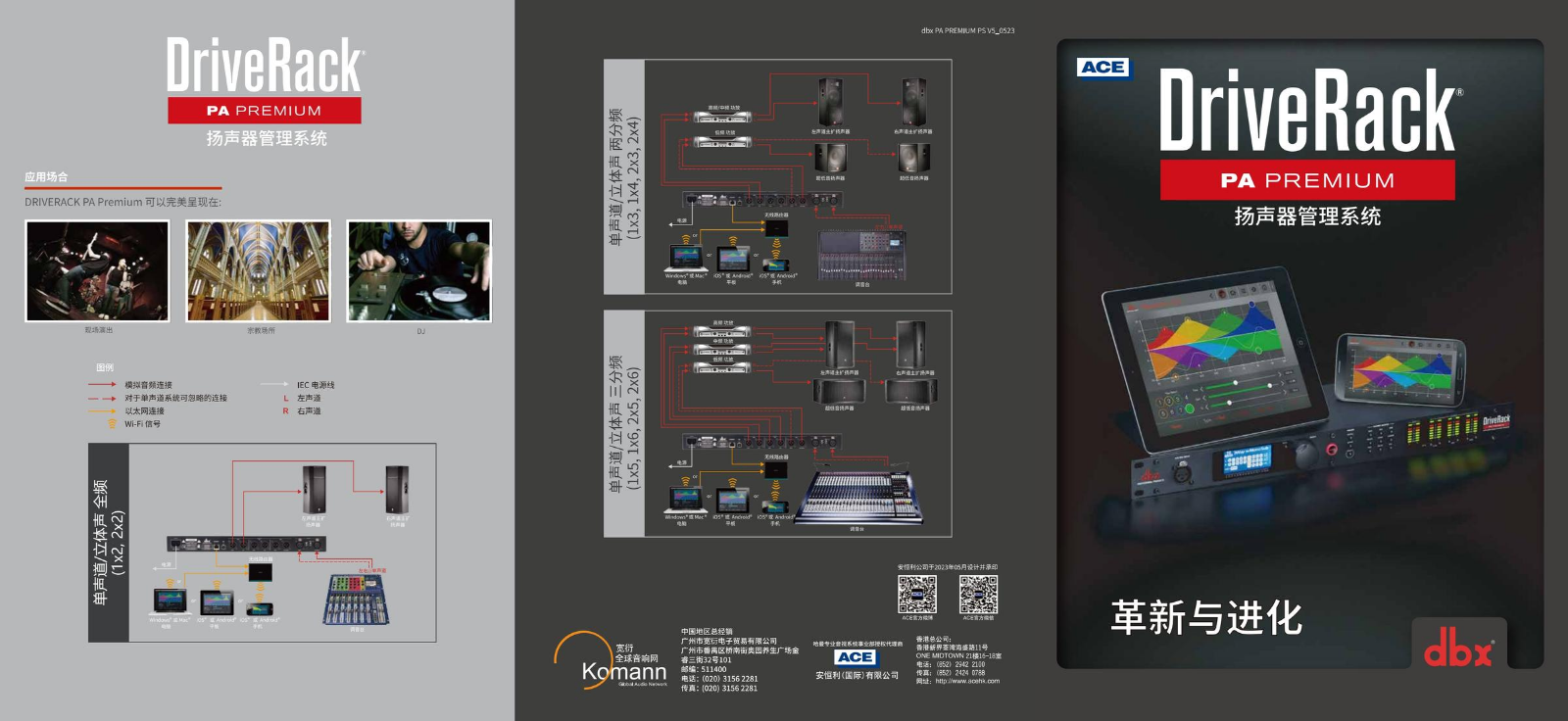
Task: Click the Wi-Fi signal legend icon
Action: click(x=112, y=424)
